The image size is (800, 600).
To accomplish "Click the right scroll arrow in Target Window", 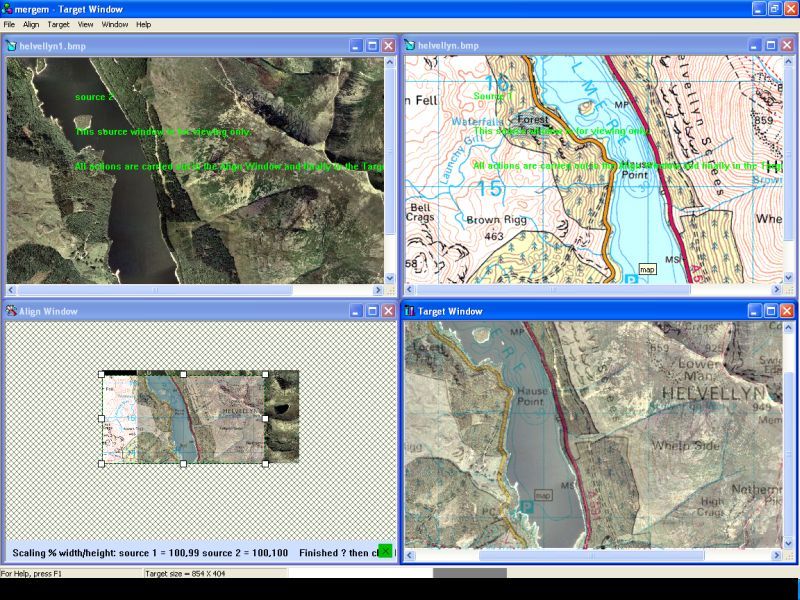I will (x=777, y=555).
